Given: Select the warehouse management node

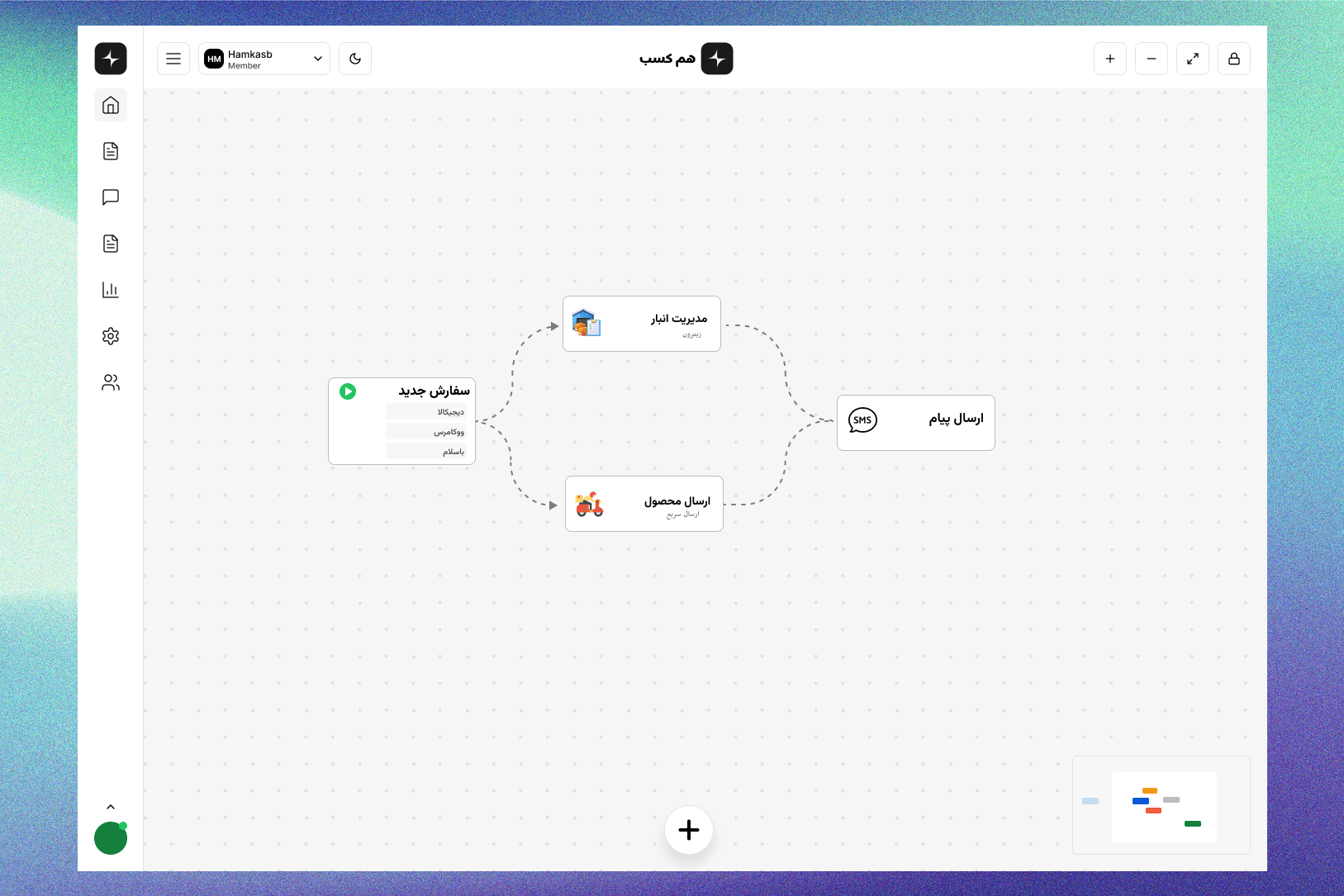Looking at the screenshot, I should [642, 324].
